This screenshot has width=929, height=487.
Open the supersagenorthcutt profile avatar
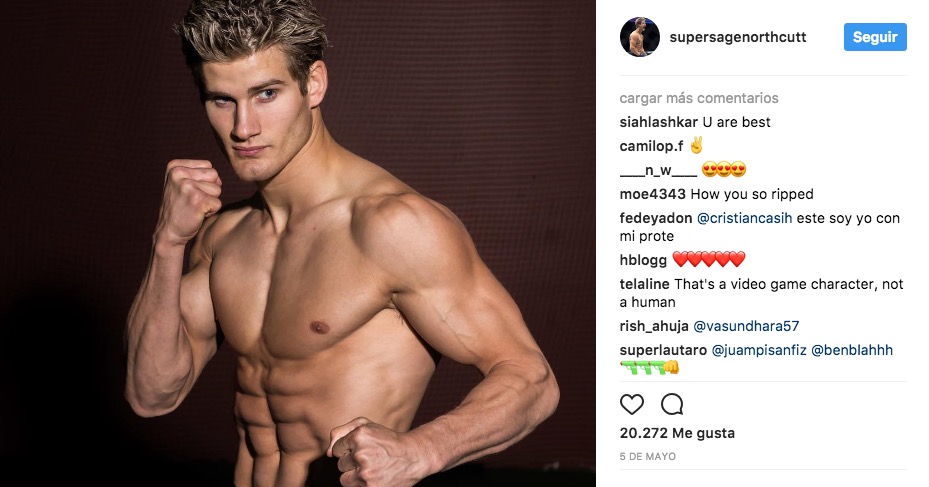click(x=640, y=37)
